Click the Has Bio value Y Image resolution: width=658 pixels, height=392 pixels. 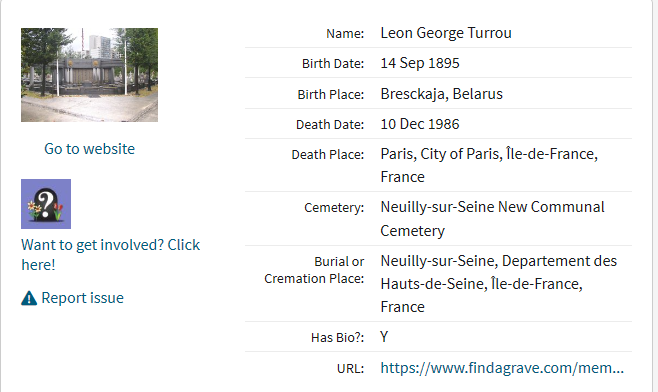point(384,337)
